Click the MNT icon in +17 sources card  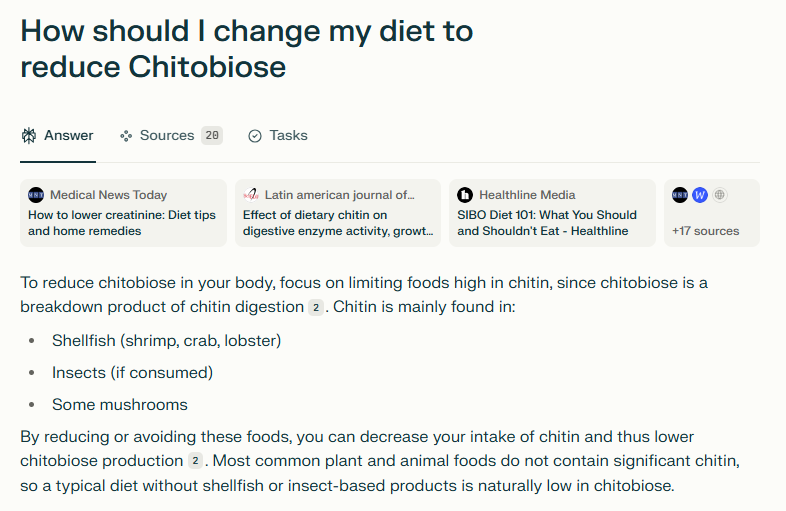point(680,195)
